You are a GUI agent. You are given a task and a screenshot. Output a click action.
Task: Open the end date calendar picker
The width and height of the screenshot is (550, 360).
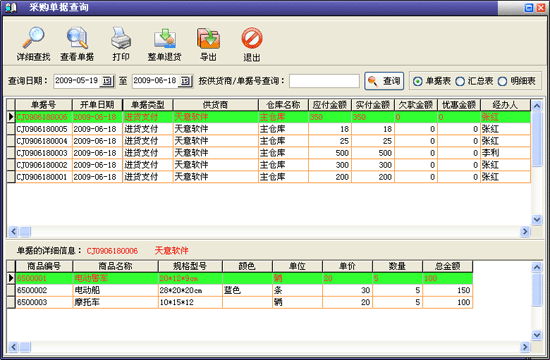(185, 81)
